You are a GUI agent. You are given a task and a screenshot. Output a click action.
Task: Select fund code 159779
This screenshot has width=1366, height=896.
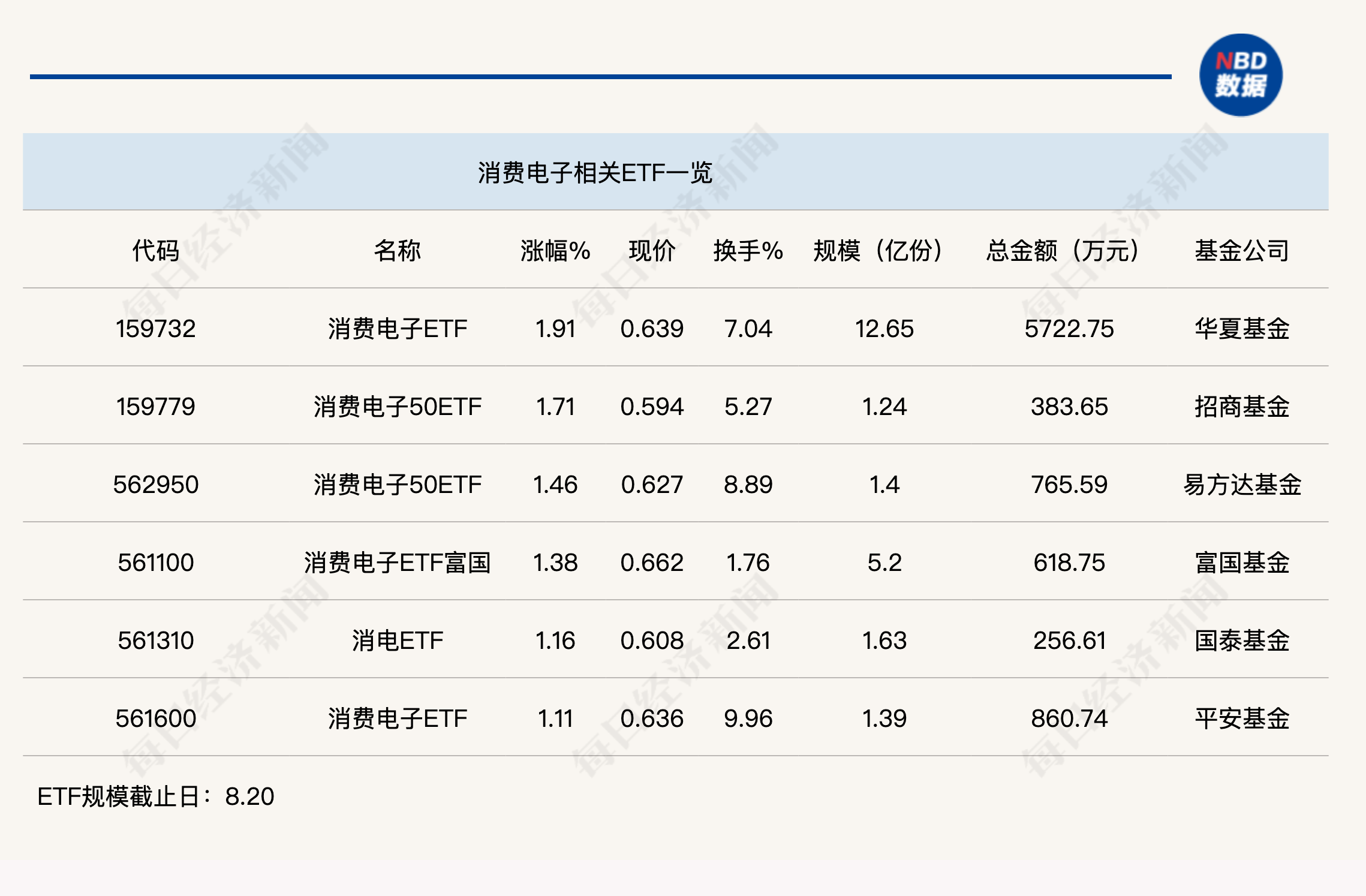[x=156, y=407]
